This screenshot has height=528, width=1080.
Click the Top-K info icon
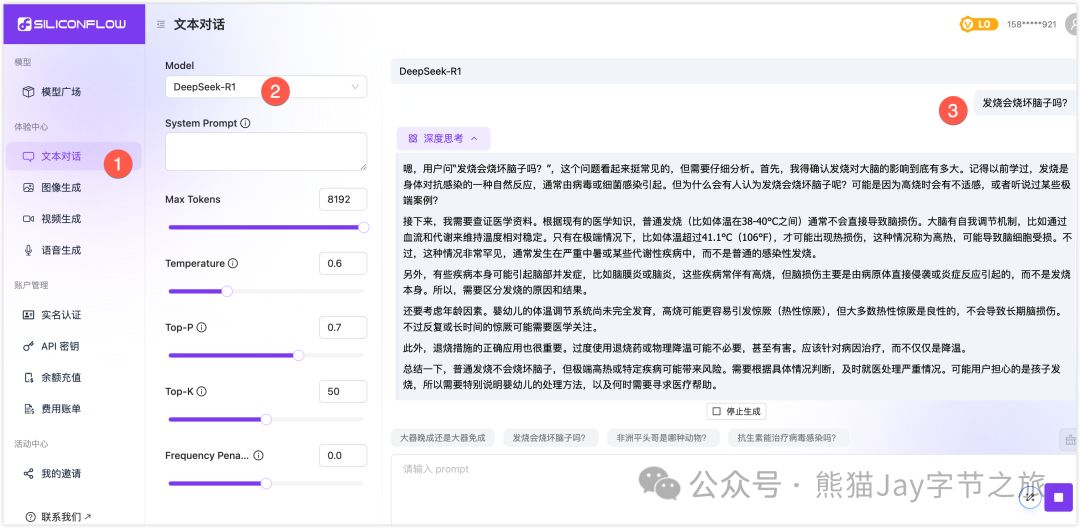[202, 392]
